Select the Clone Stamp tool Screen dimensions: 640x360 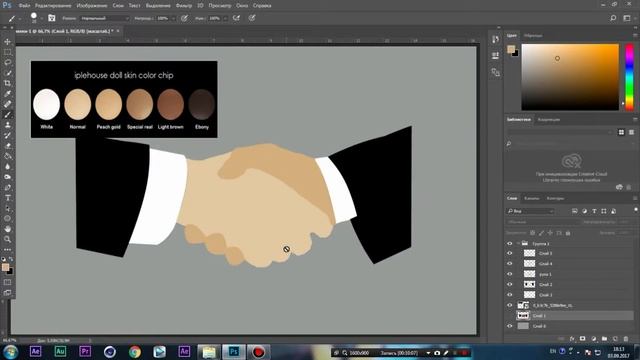tap(7, 125)
